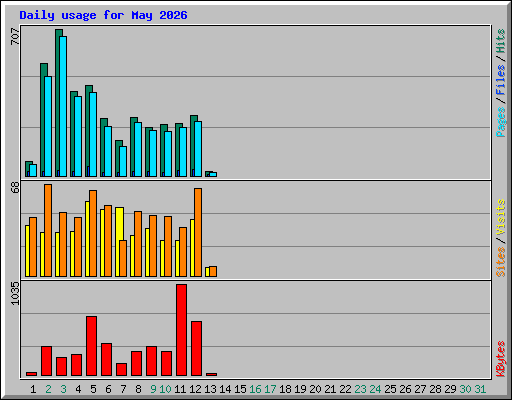
Task: Click day 17 on the x-axis
Action: pos(270,389)
